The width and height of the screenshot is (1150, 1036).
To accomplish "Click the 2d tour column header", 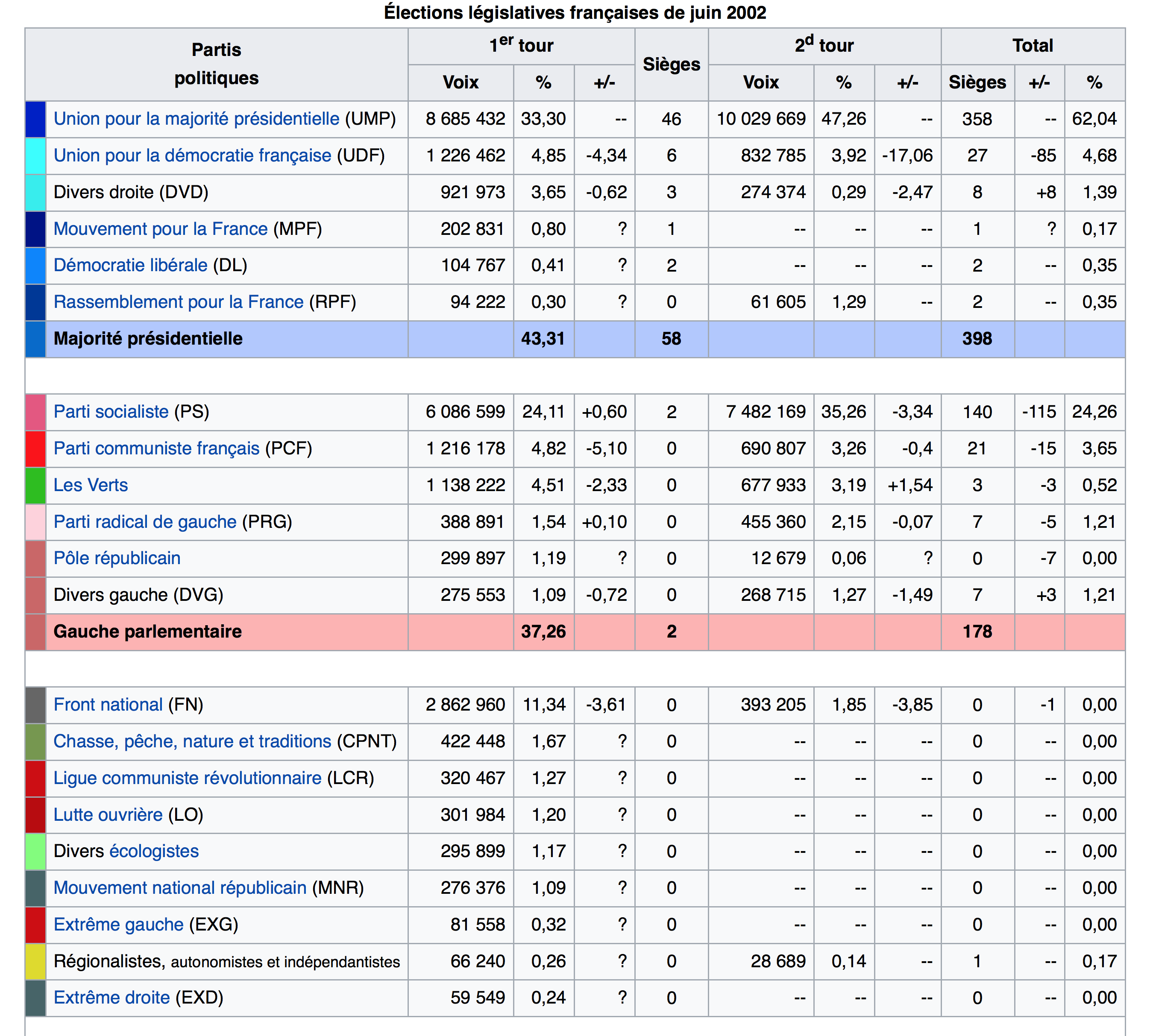I will pos(824,46).
